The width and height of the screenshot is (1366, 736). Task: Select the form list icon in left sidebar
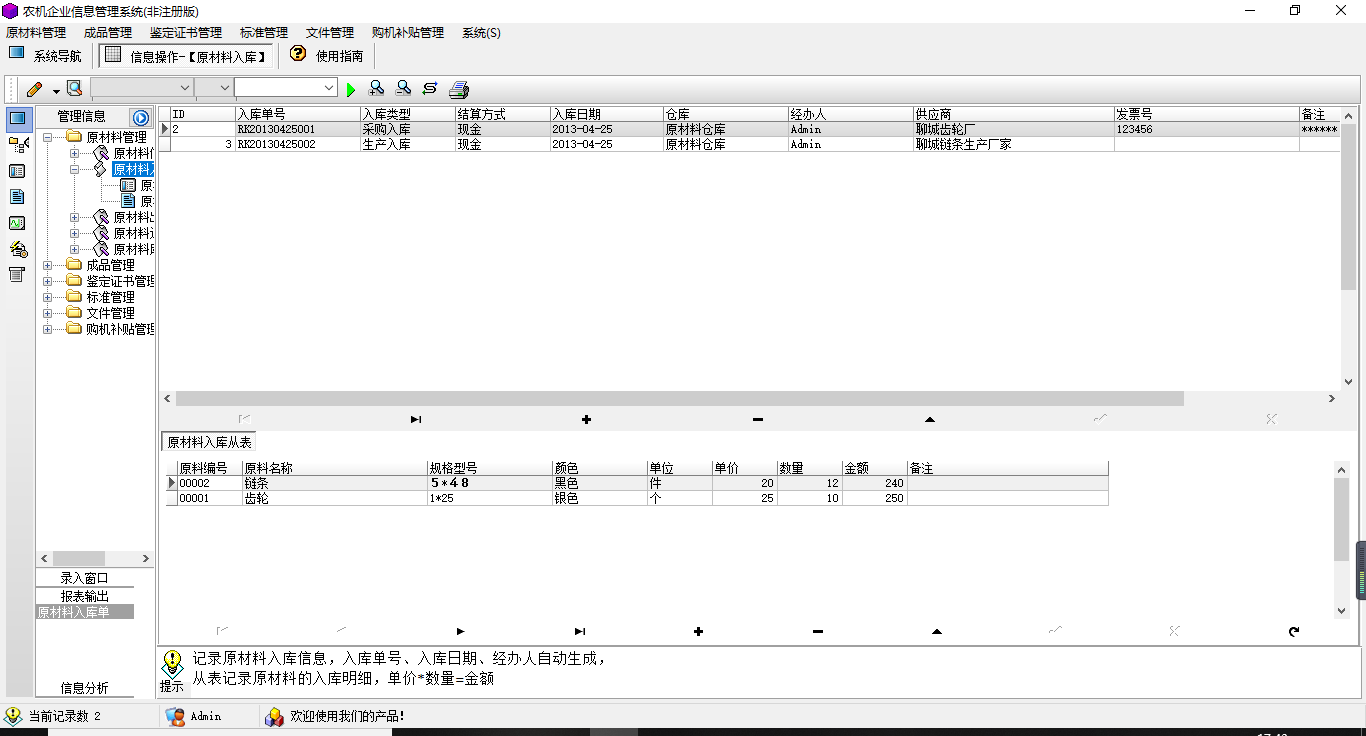coord(17,171)
